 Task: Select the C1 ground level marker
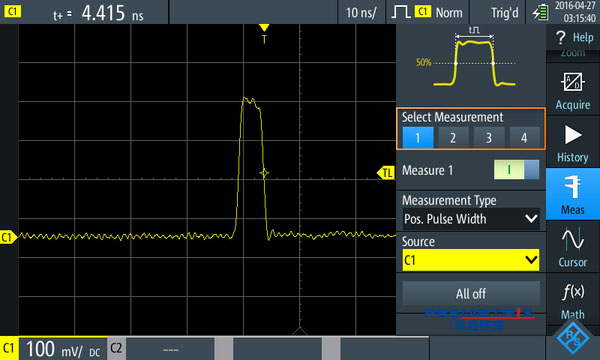(x=8, y=237)
